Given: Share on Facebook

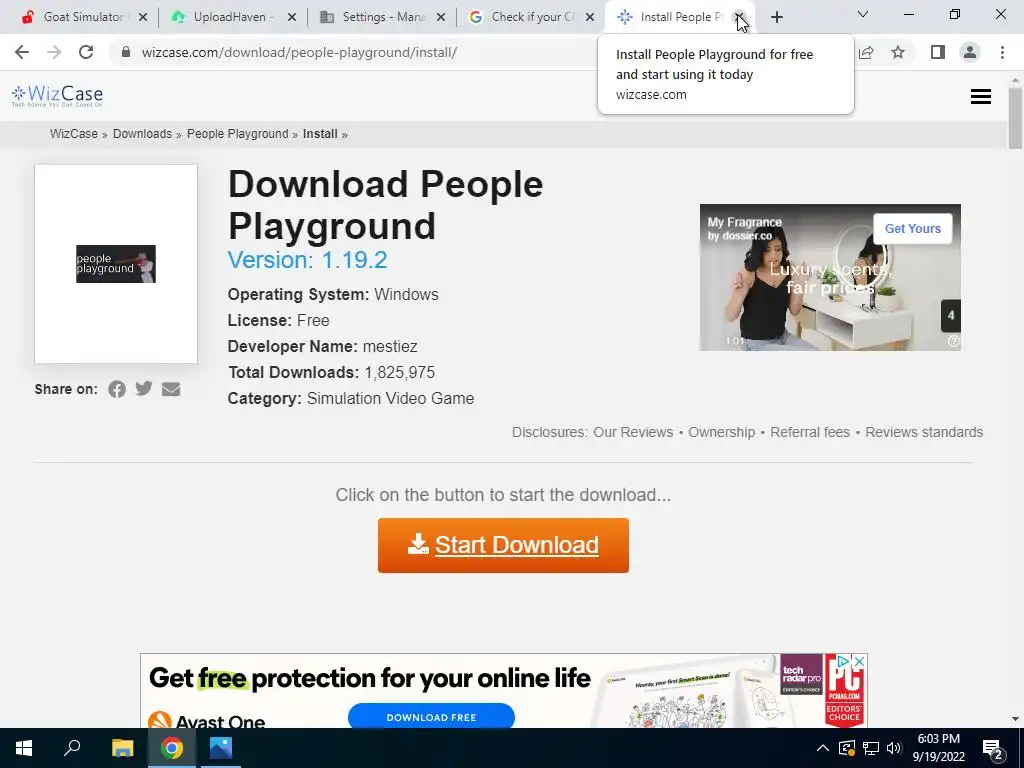Looking at the screenshot, I should click(117, 390).
